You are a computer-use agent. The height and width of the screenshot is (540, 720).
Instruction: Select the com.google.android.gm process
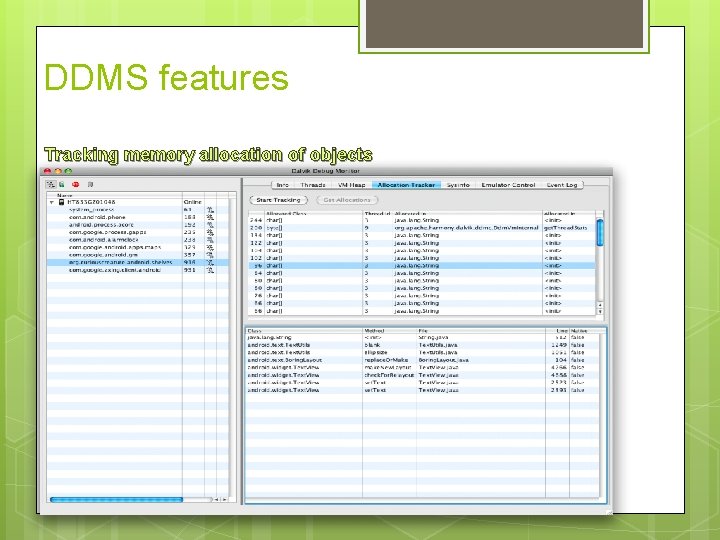[x=138, y=255]
